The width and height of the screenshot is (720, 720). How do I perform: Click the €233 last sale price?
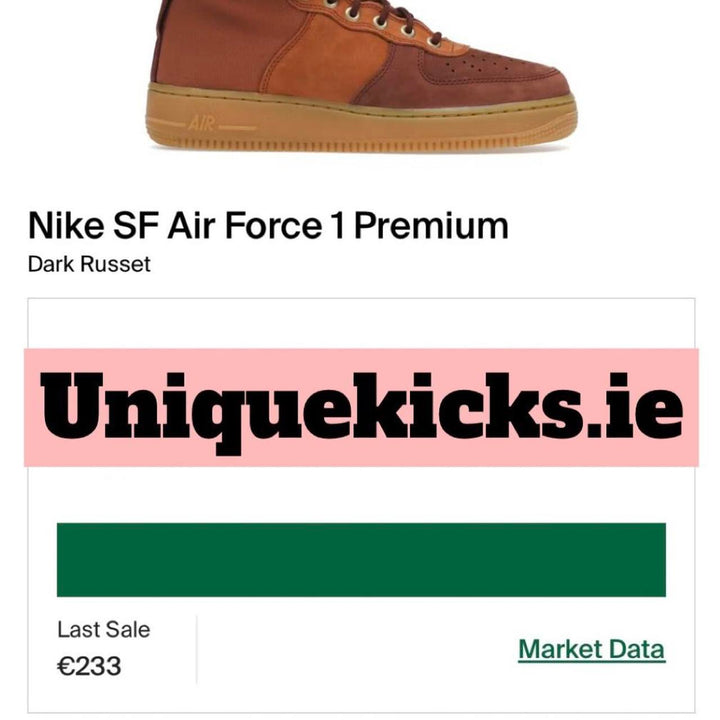coord(89,666)
